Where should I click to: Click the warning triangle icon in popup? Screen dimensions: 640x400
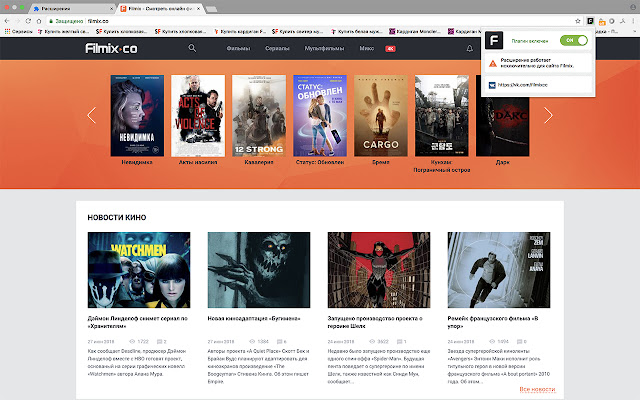(491, 62)
